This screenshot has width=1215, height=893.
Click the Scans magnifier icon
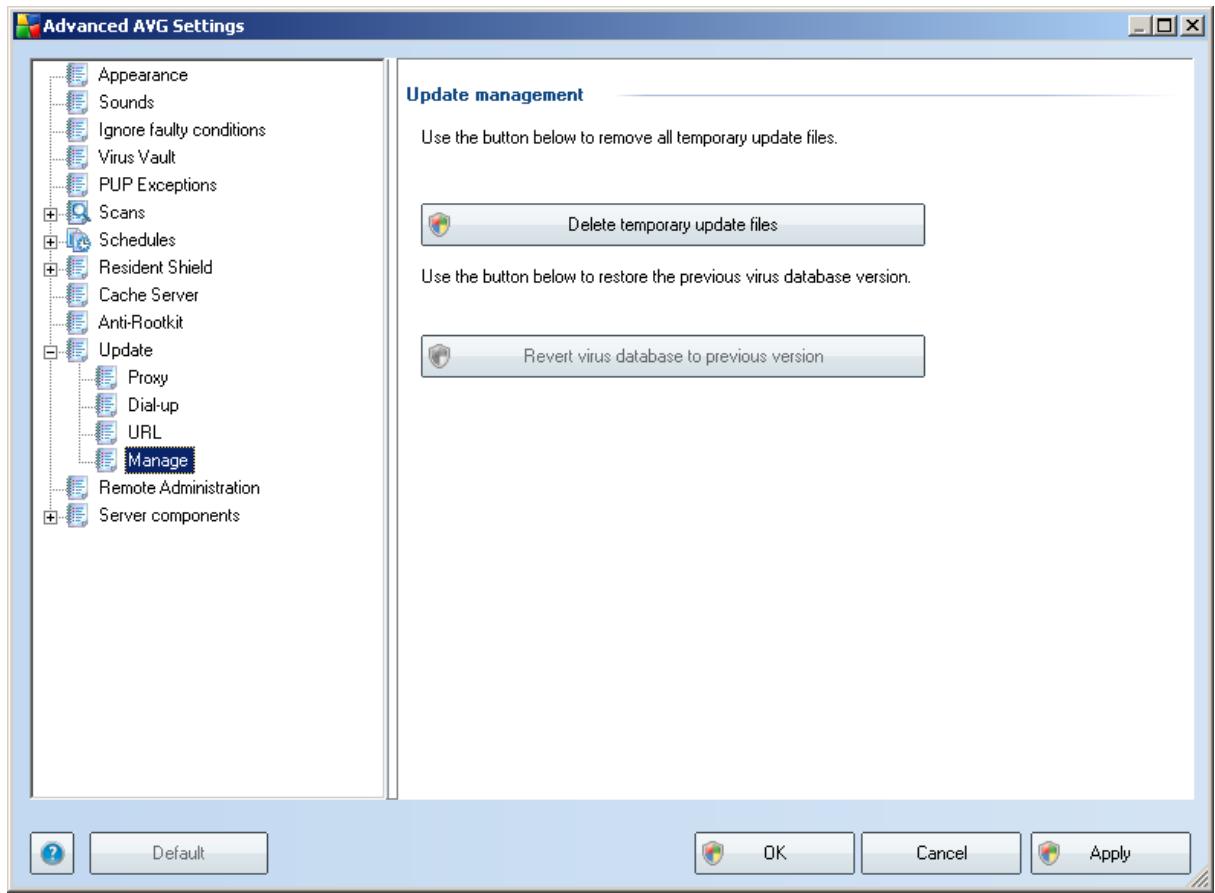[x=77, y=213]
